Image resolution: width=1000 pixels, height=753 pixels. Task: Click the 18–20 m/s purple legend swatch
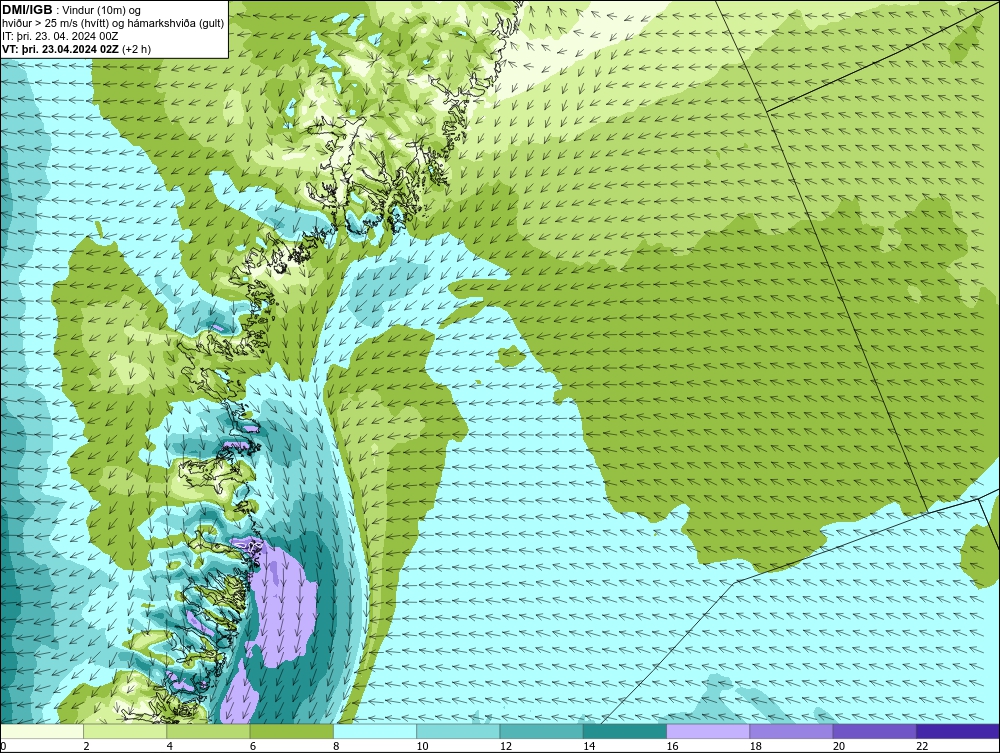[791, 731]
